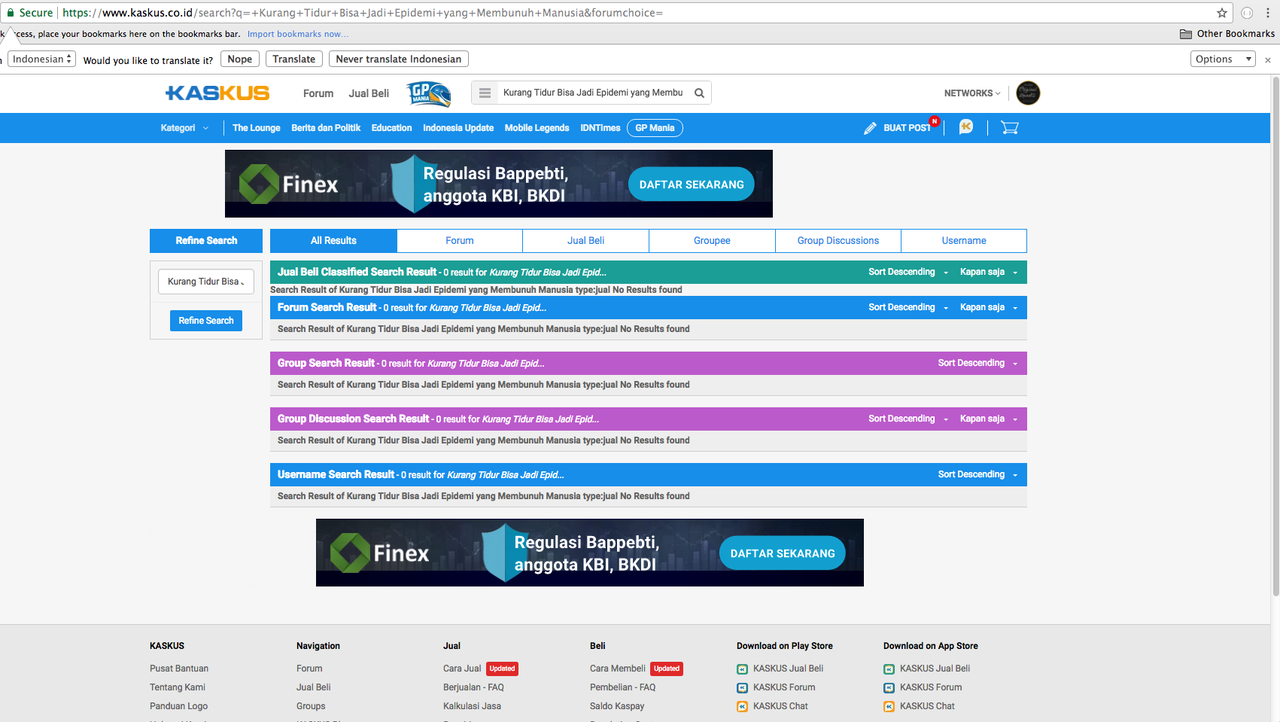The height and width of the screenshot is (722, 1280).
Task: Switch to the Username tab
Action: (x=964, y=241)
